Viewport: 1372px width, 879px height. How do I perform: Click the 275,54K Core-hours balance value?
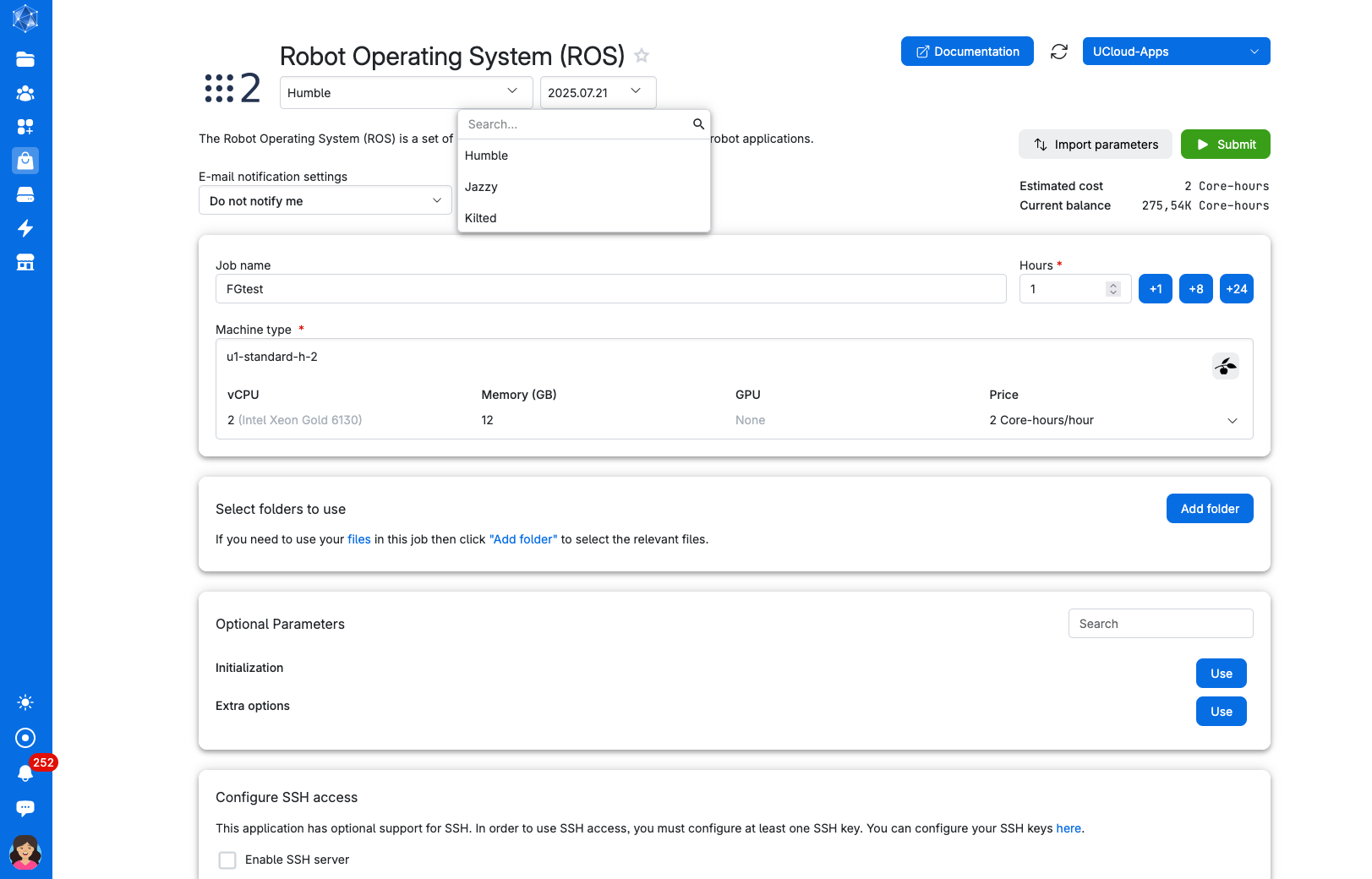click(x=1205, y=205)
